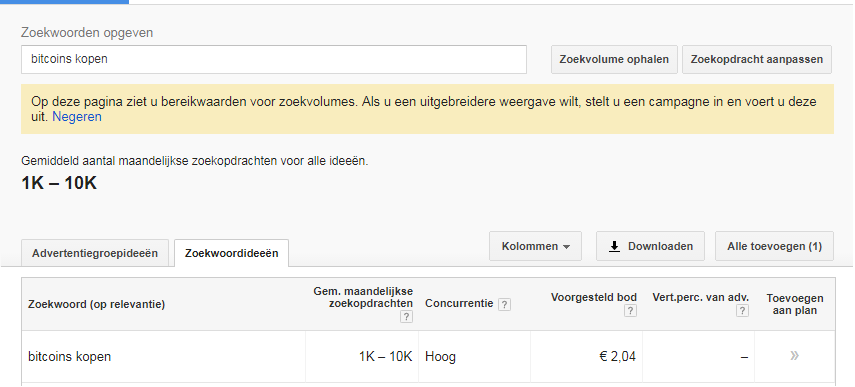Sort by the Concurrentie column header

(459, 304)
